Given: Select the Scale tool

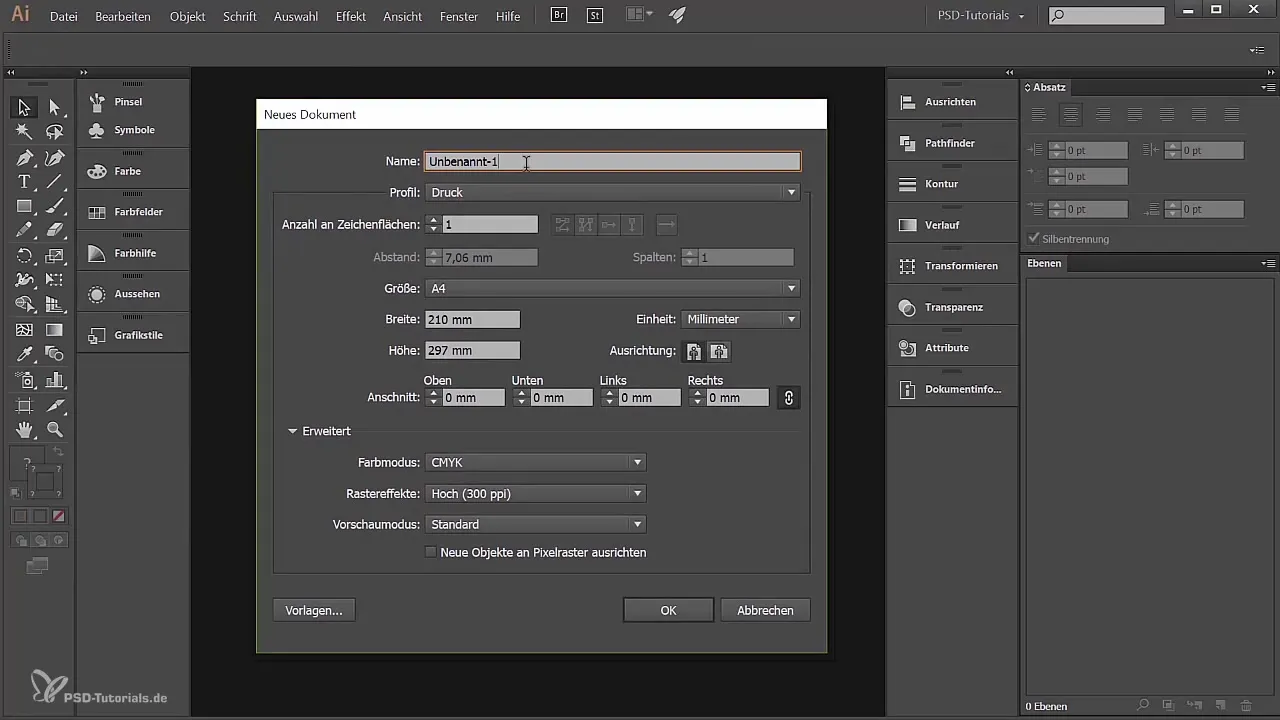Looking at the screenshot, I should pyautogui.click(x=55, y=256).
